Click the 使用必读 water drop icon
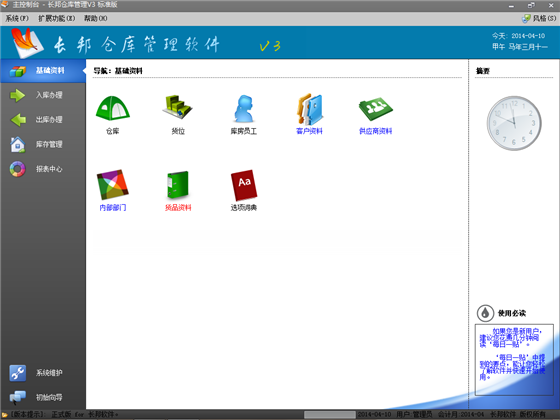 (x=485, y=313)
